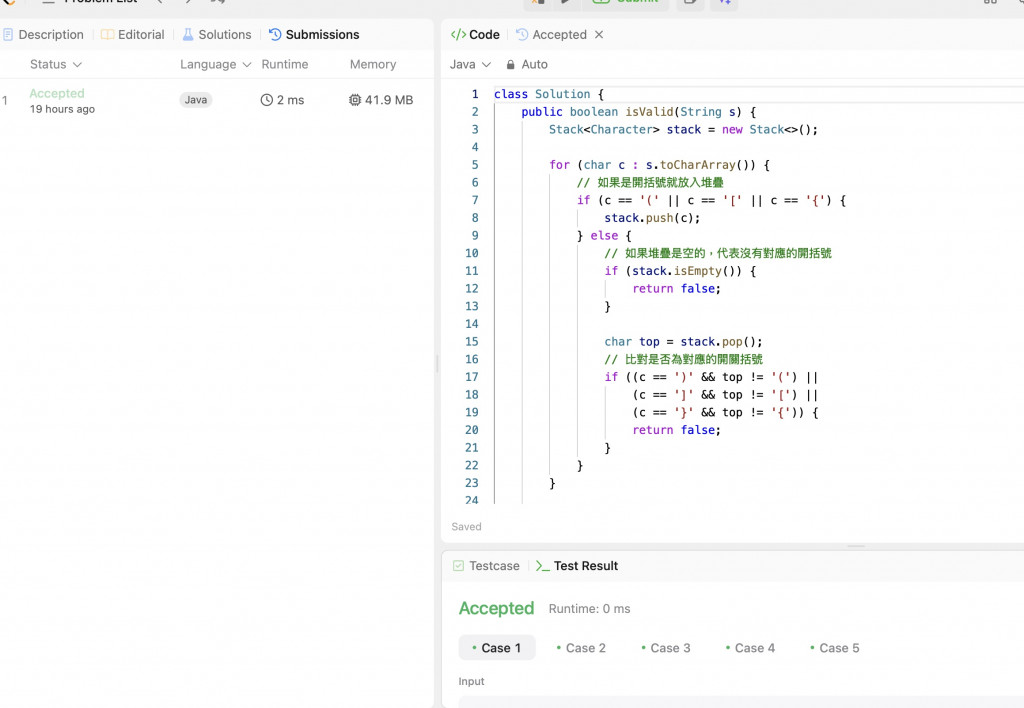Click the 'for (char c : s.toCharArray())' line
1024x708 pixels.
pyautogui.click(x=659, y=165)
